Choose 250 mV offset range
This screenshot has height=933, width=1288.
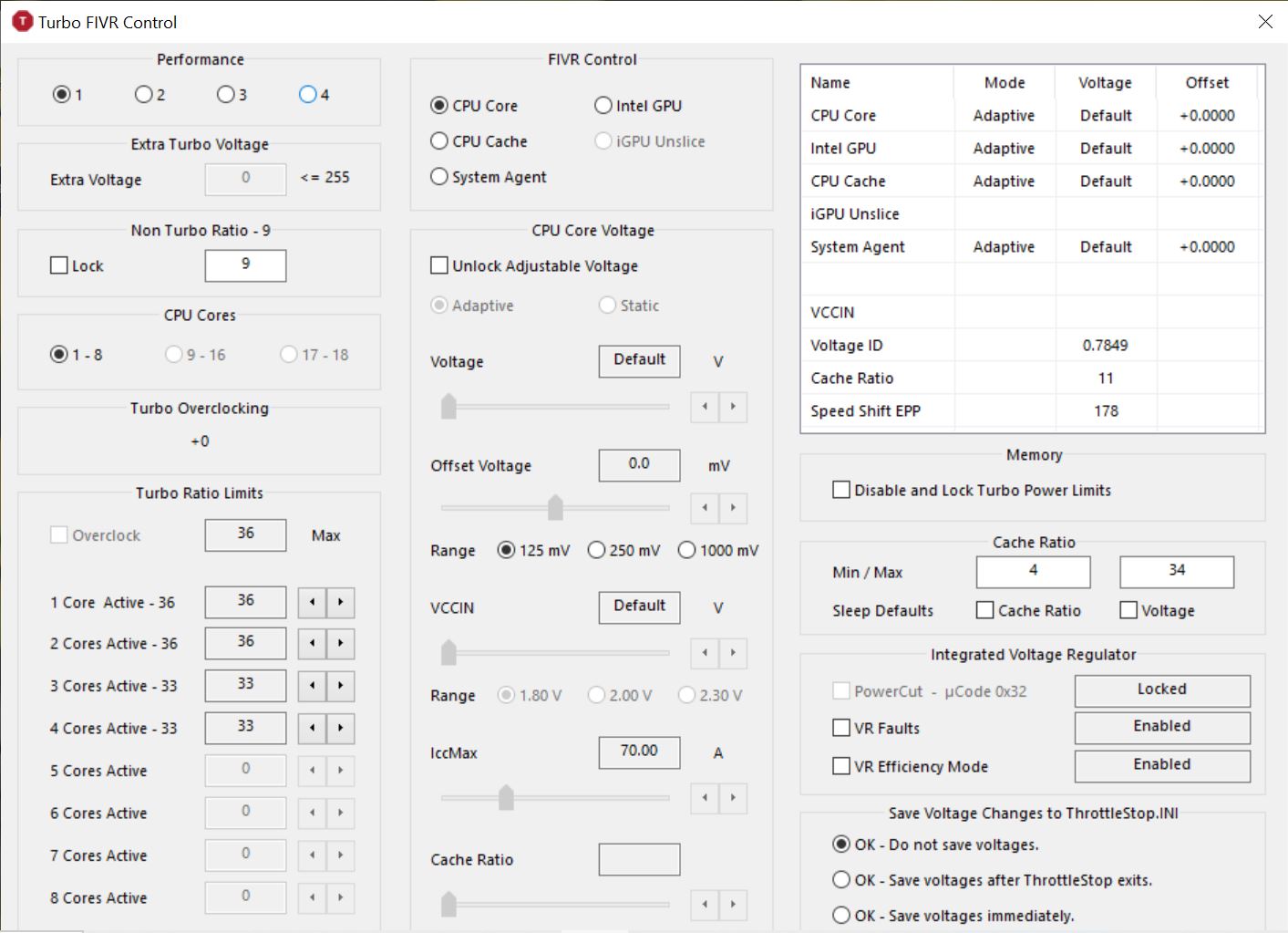coord(596,550)
